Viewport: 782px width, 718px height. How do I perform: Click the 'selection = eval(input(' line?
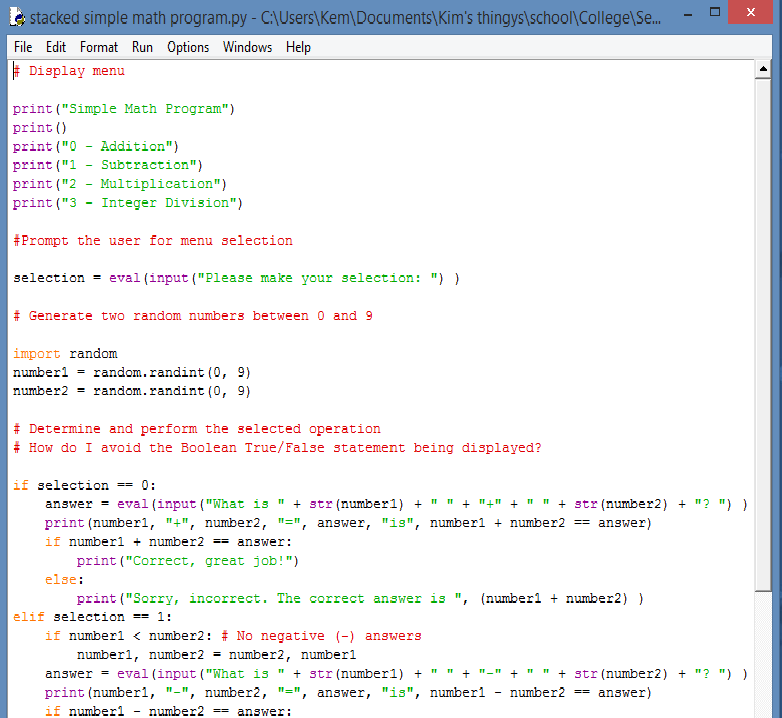[x=236, y=278]
